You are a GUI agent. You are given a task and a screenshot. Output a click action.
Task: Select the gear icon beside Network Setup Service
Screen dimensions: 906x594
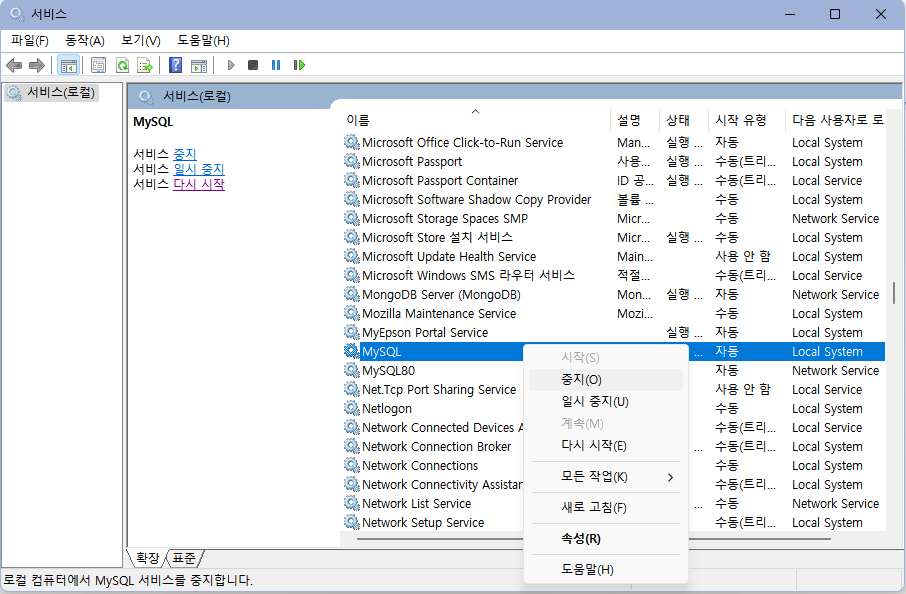point(351,522)
